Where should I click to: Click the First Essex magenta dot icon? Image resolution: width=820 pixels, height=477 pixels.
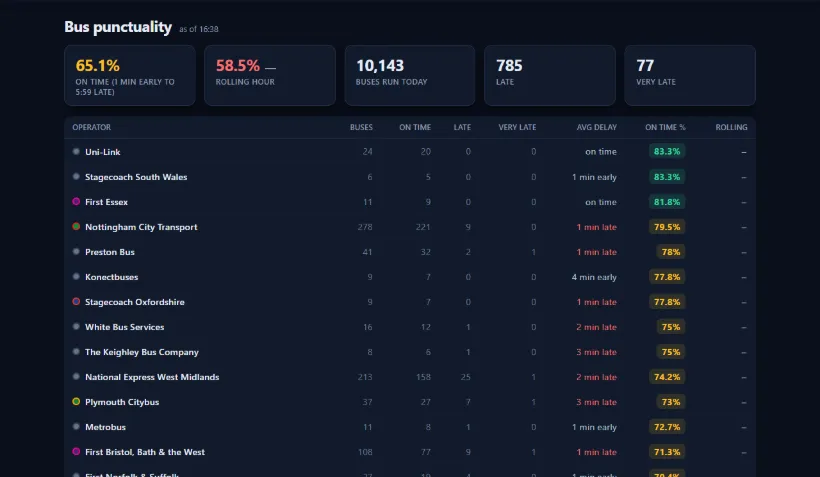click(76, 202)
